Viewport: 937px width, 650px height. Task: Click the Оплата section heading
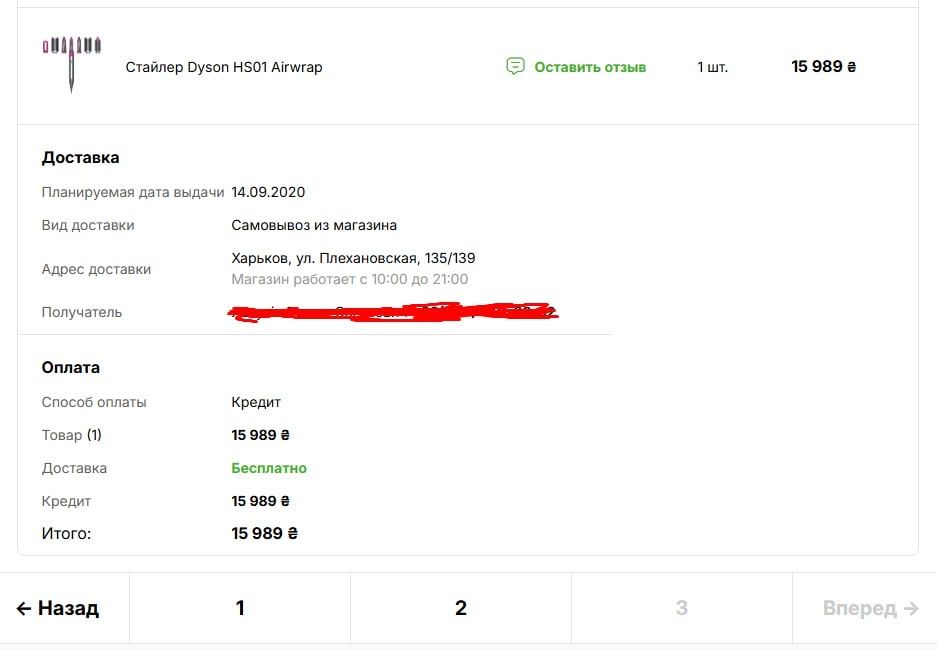71,367
